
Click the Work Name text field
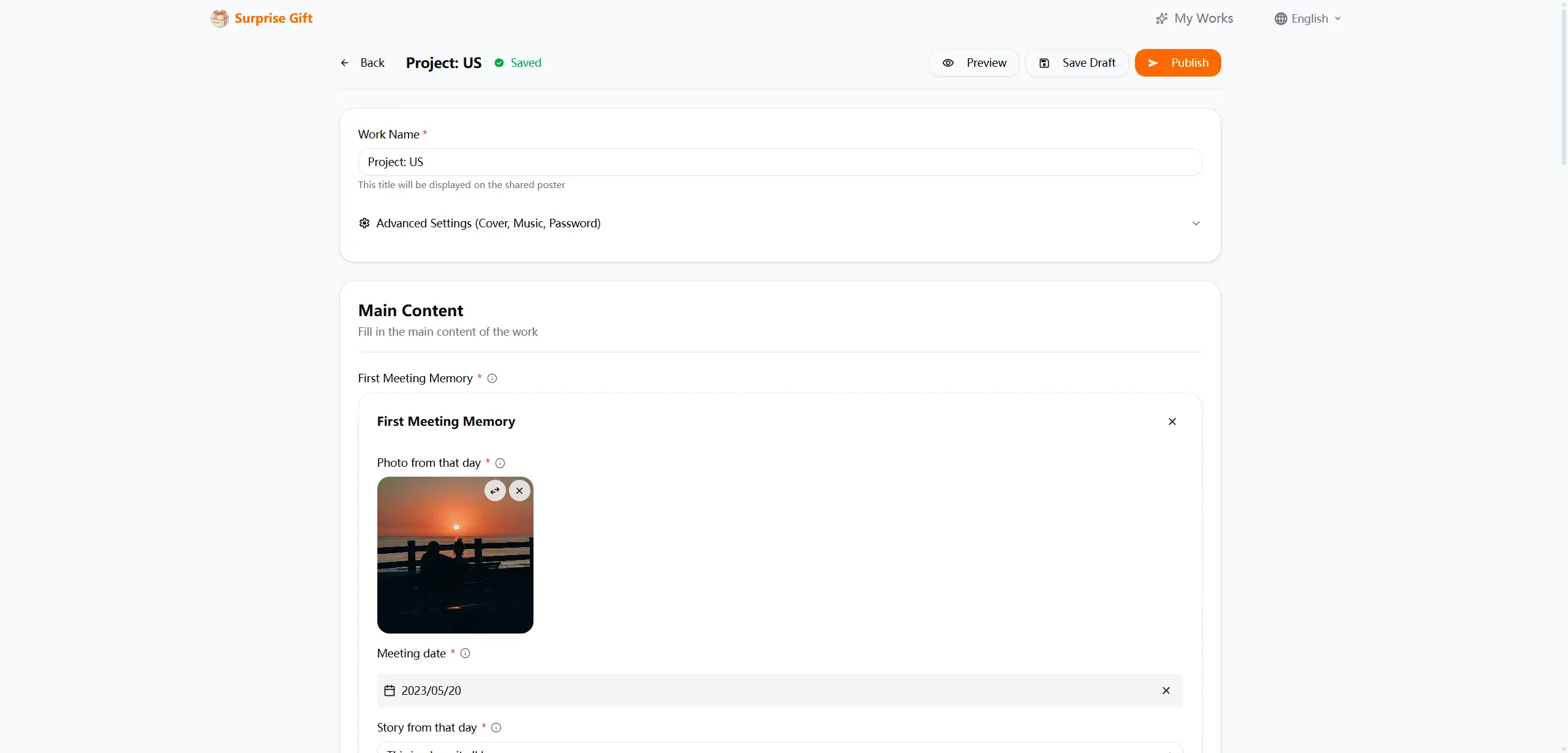pyautogui.click(x=779, y=162)
